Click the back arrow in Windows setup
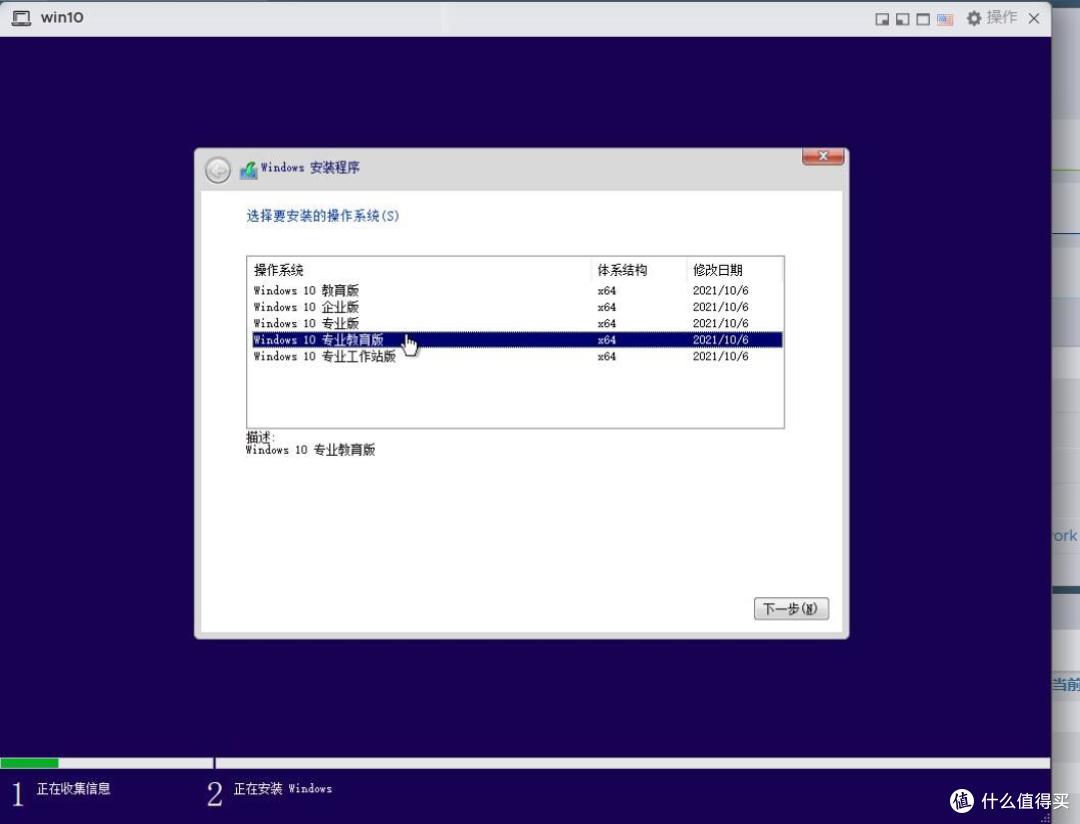The image size is (1080, 824). tap(218, 169)
